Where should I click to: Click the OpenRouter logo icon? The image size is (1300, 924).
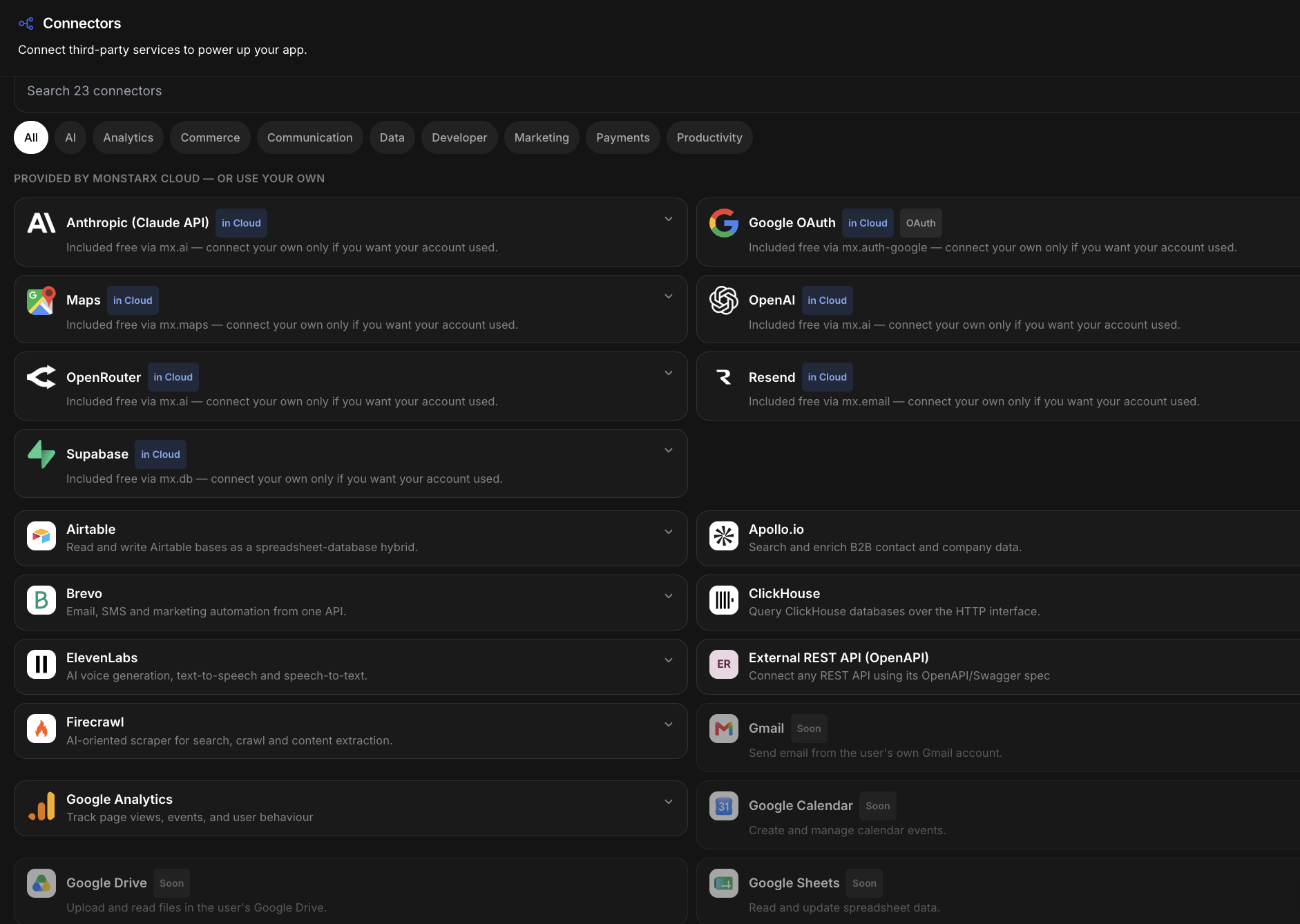point(41,377)
